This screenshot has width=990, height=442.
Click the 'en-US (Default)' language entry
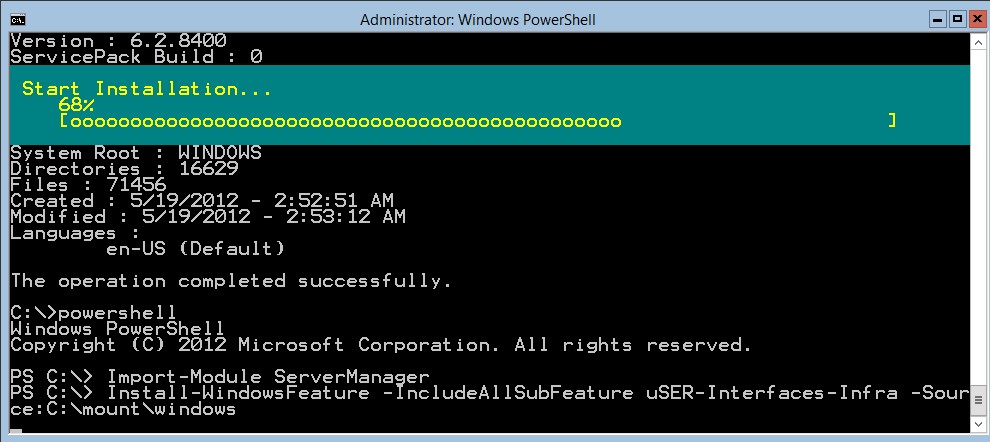[196, 249]
